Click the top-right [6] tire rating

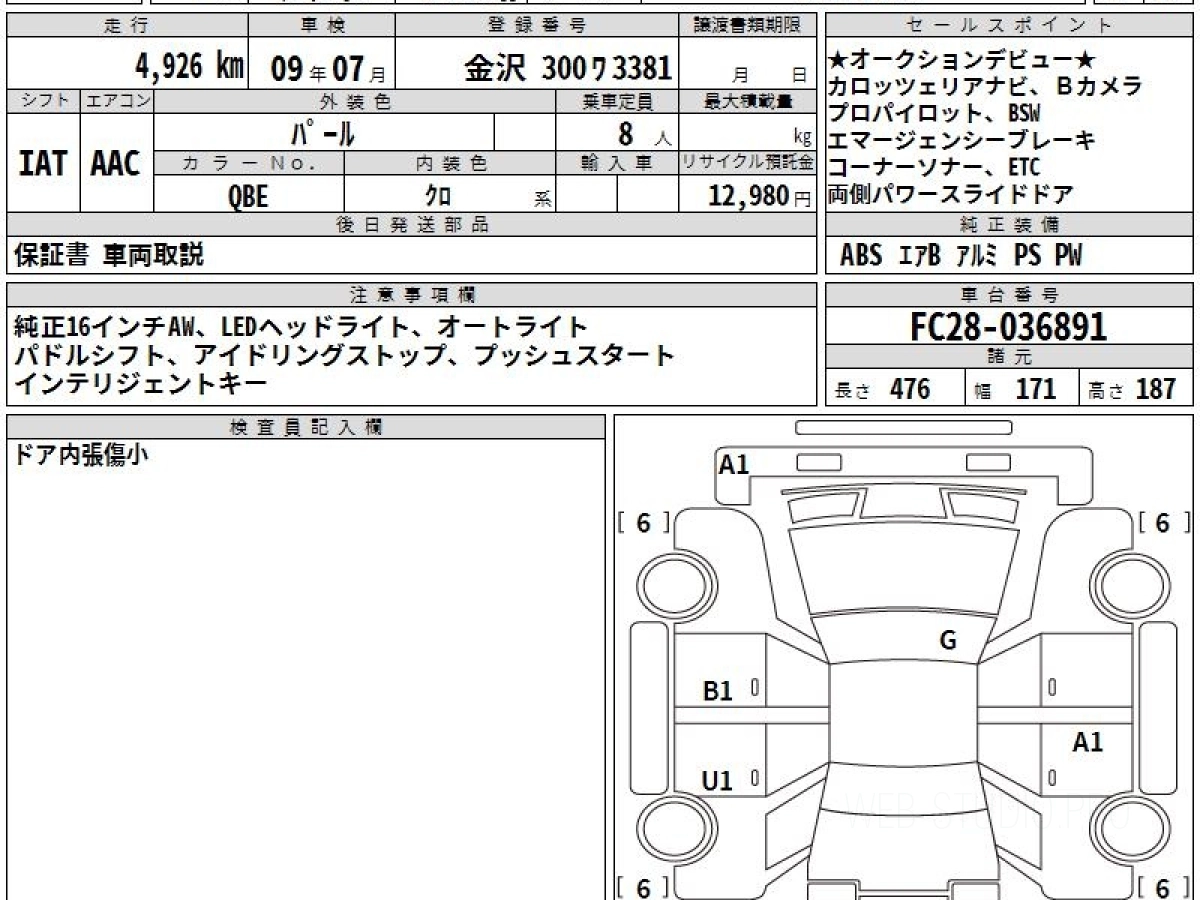(x=1161, y=523)
